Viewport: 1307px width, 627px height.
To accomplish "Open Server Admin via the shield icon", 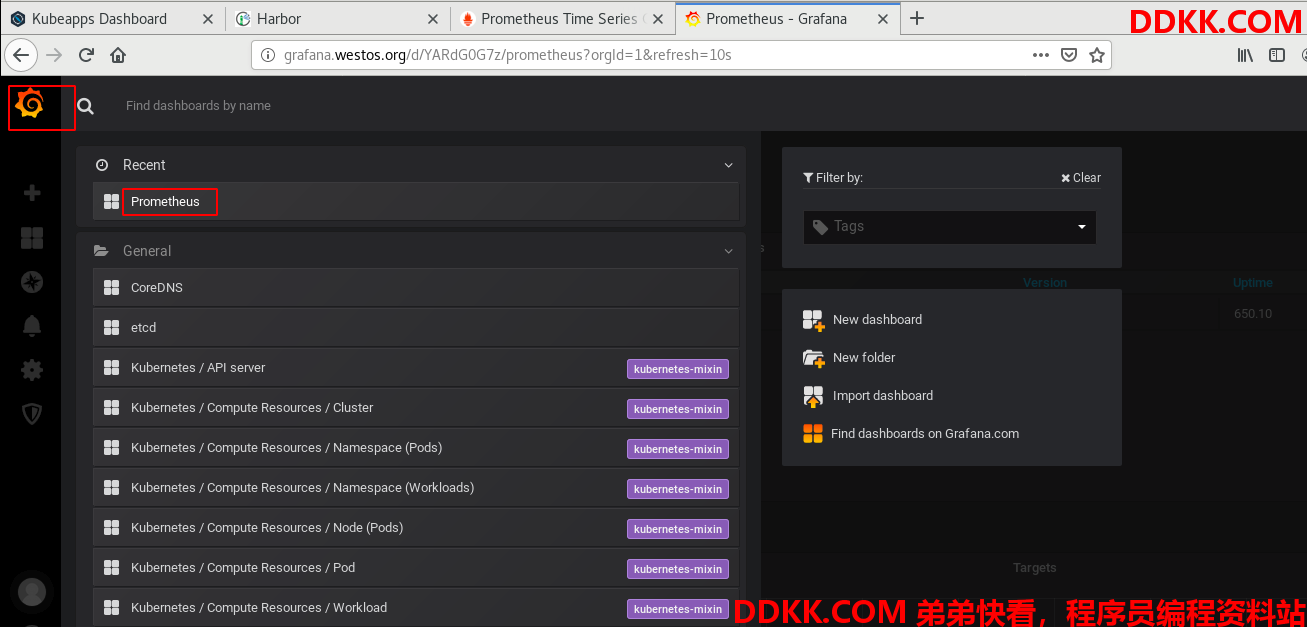I will click(32, 414).
